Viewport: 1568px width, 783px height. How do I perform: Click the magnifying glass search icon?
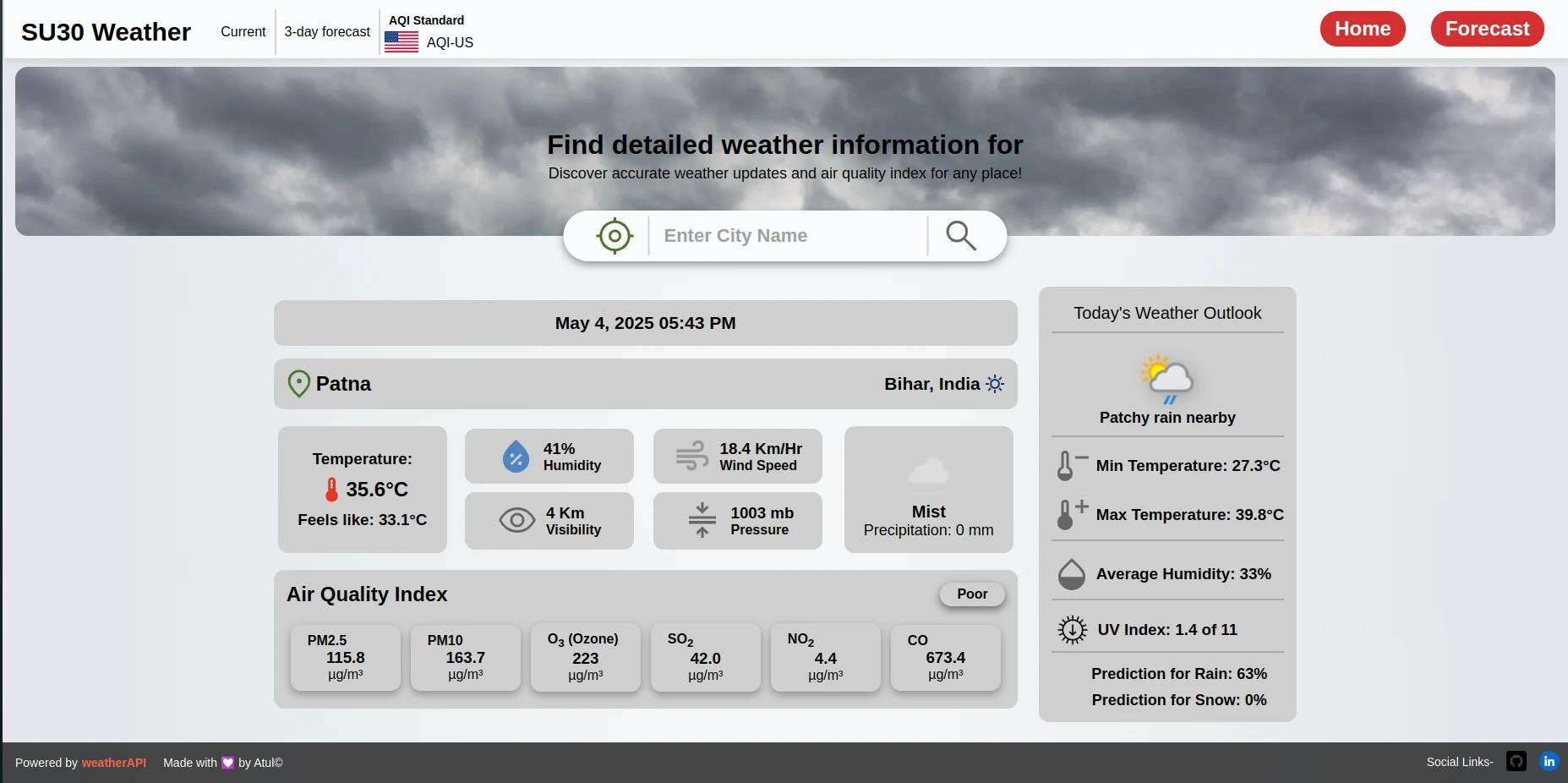[x=961, y=236]
